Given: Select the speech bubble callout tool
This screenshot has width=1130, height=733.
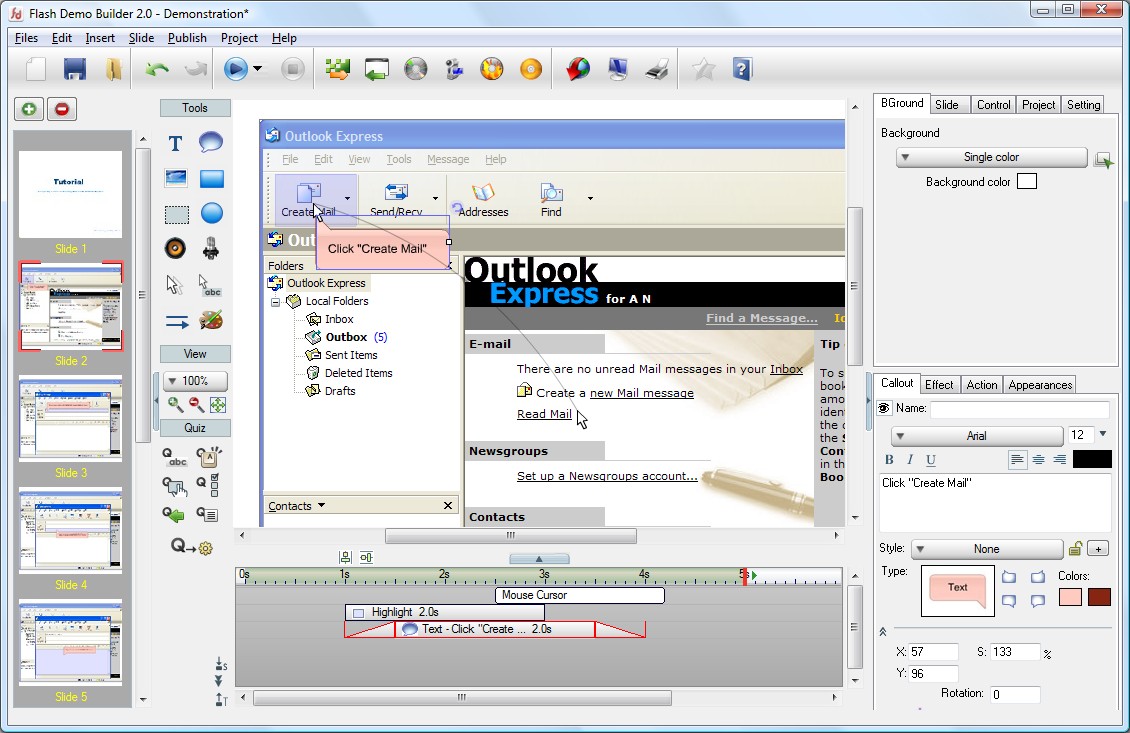Looking at the screenshot, I should point(211,142).
